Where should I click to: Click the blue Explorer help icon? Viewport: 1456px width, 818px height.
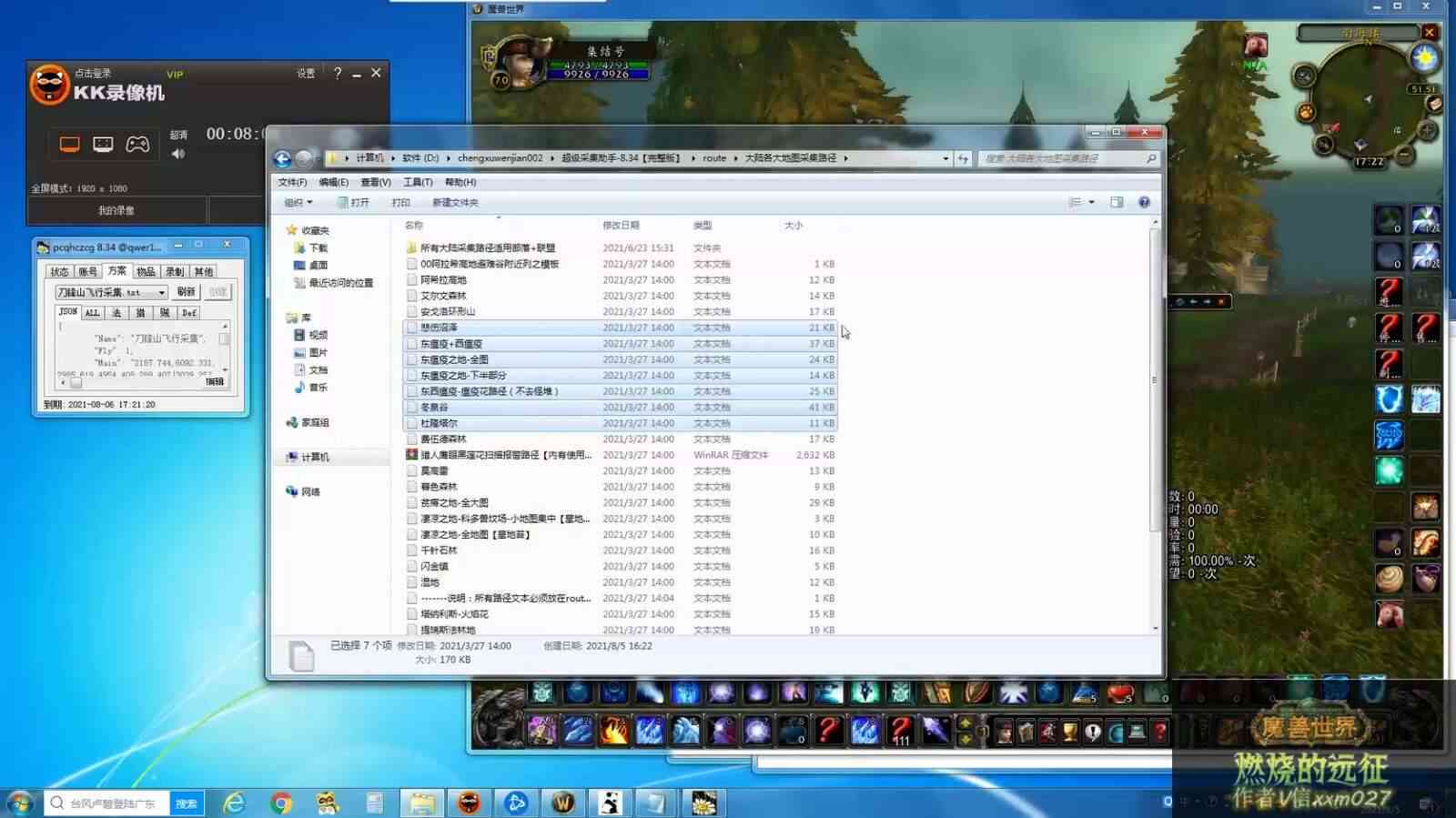pyautogui.click(x=1144, y=202)
